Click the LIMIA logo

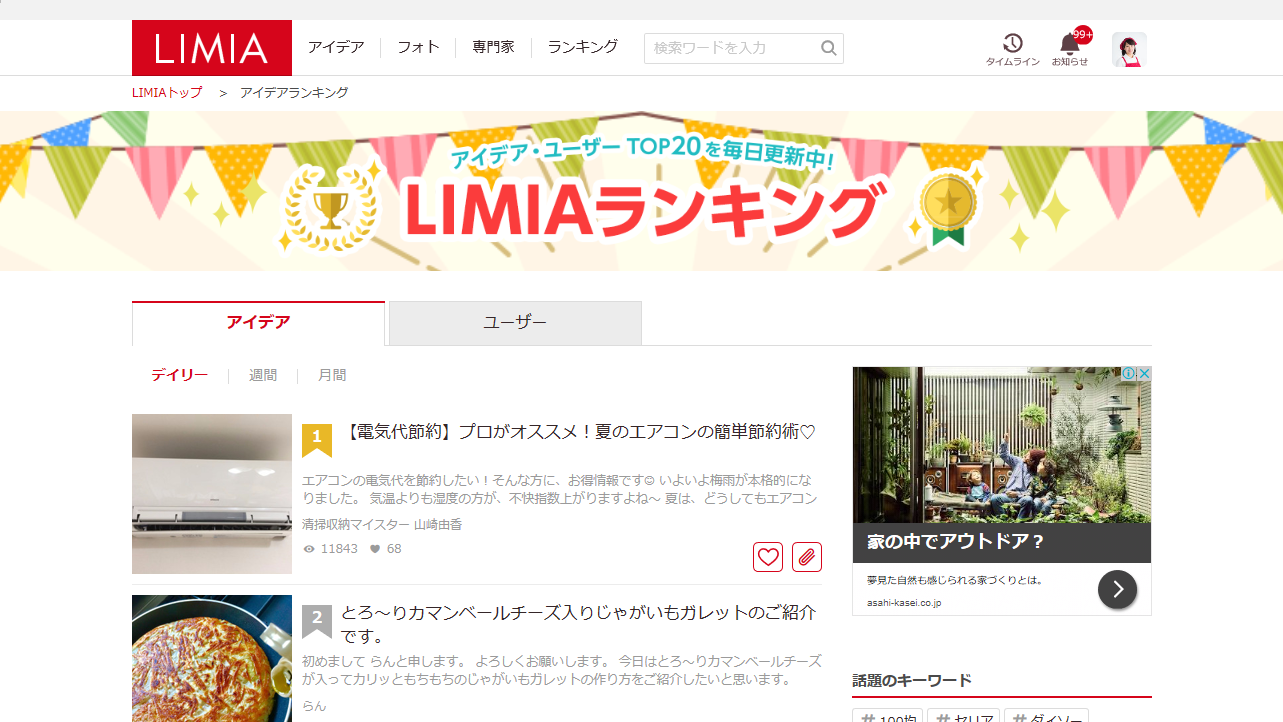(x=212, y=48)
